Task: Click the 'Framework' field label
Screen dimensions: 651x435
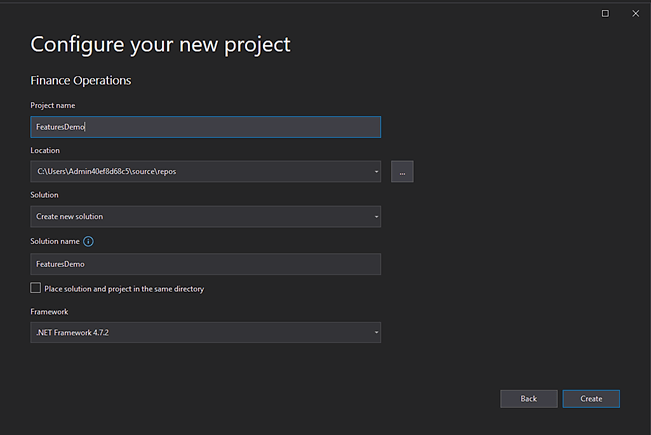Action: point(49,311)
